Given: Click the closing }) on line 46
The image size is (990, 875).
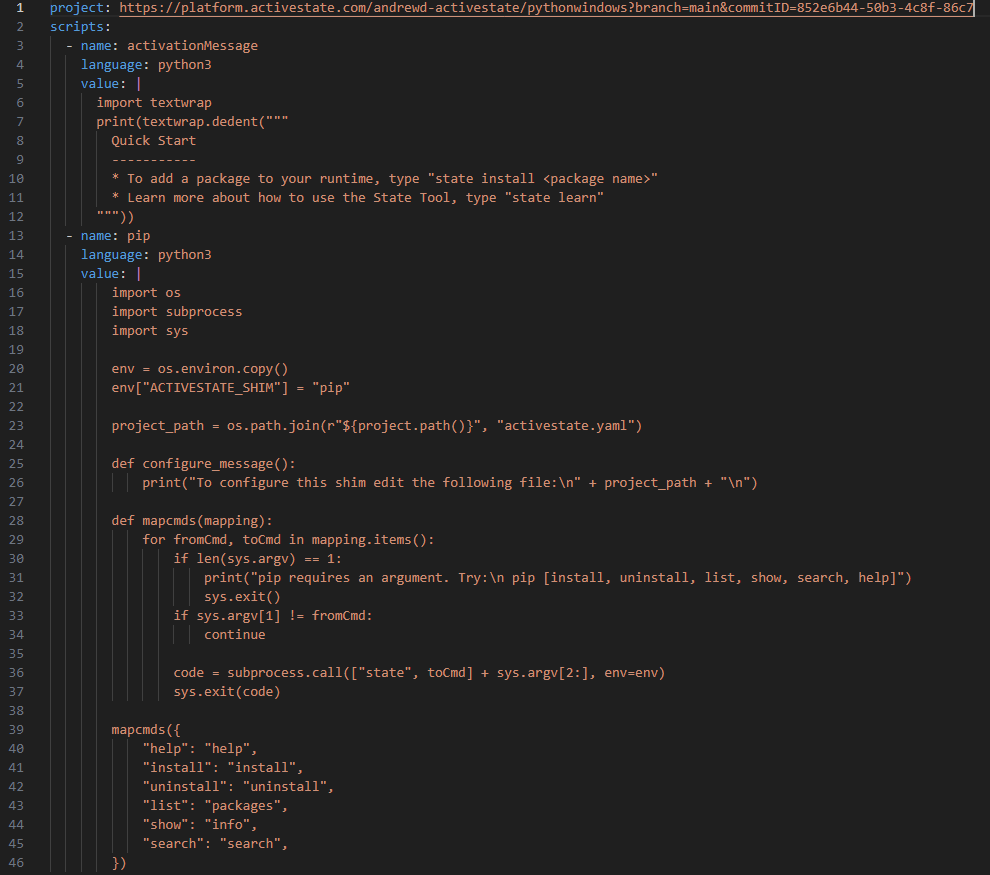Looking at the screenshot, I should point(118,862).
